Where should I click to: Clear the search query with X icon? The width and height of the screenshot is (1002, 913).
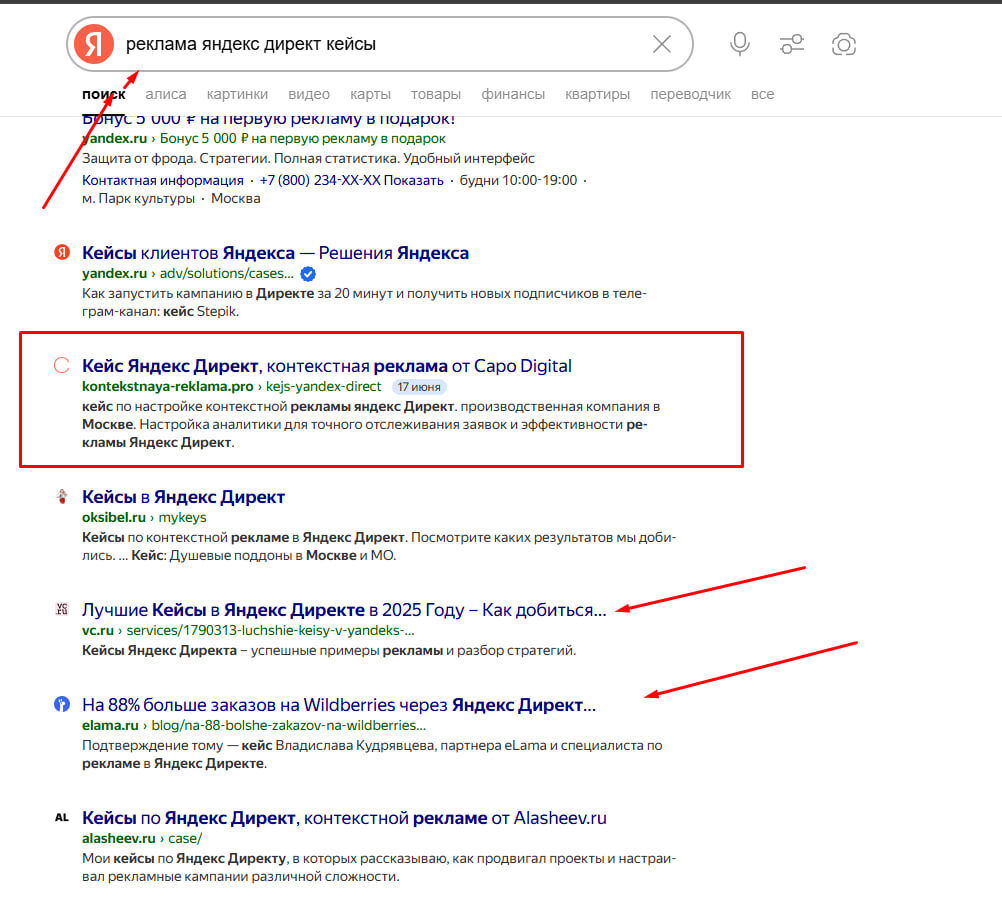[661, 44]
